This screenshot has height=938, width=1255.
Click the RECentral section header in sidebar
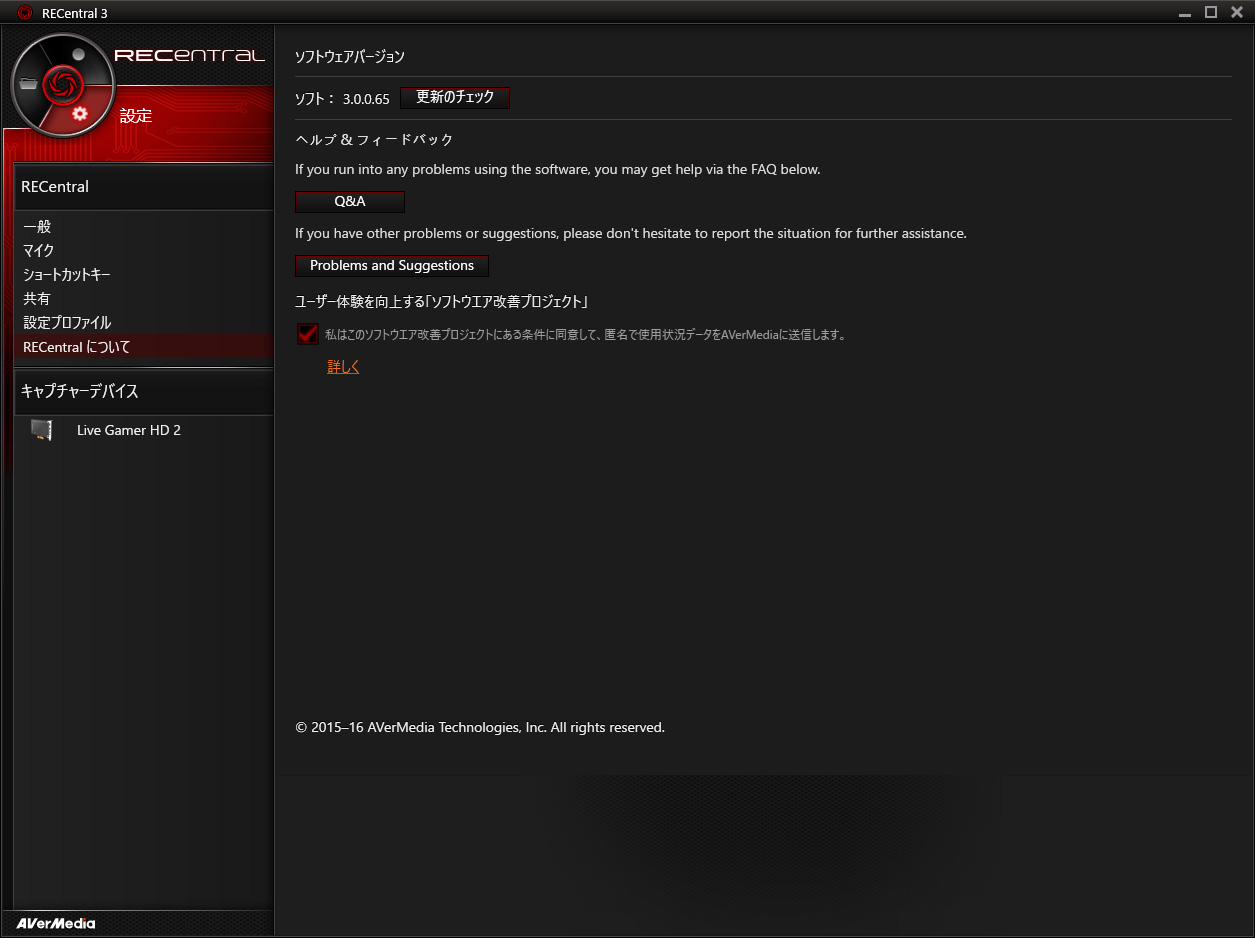[143, 187]
